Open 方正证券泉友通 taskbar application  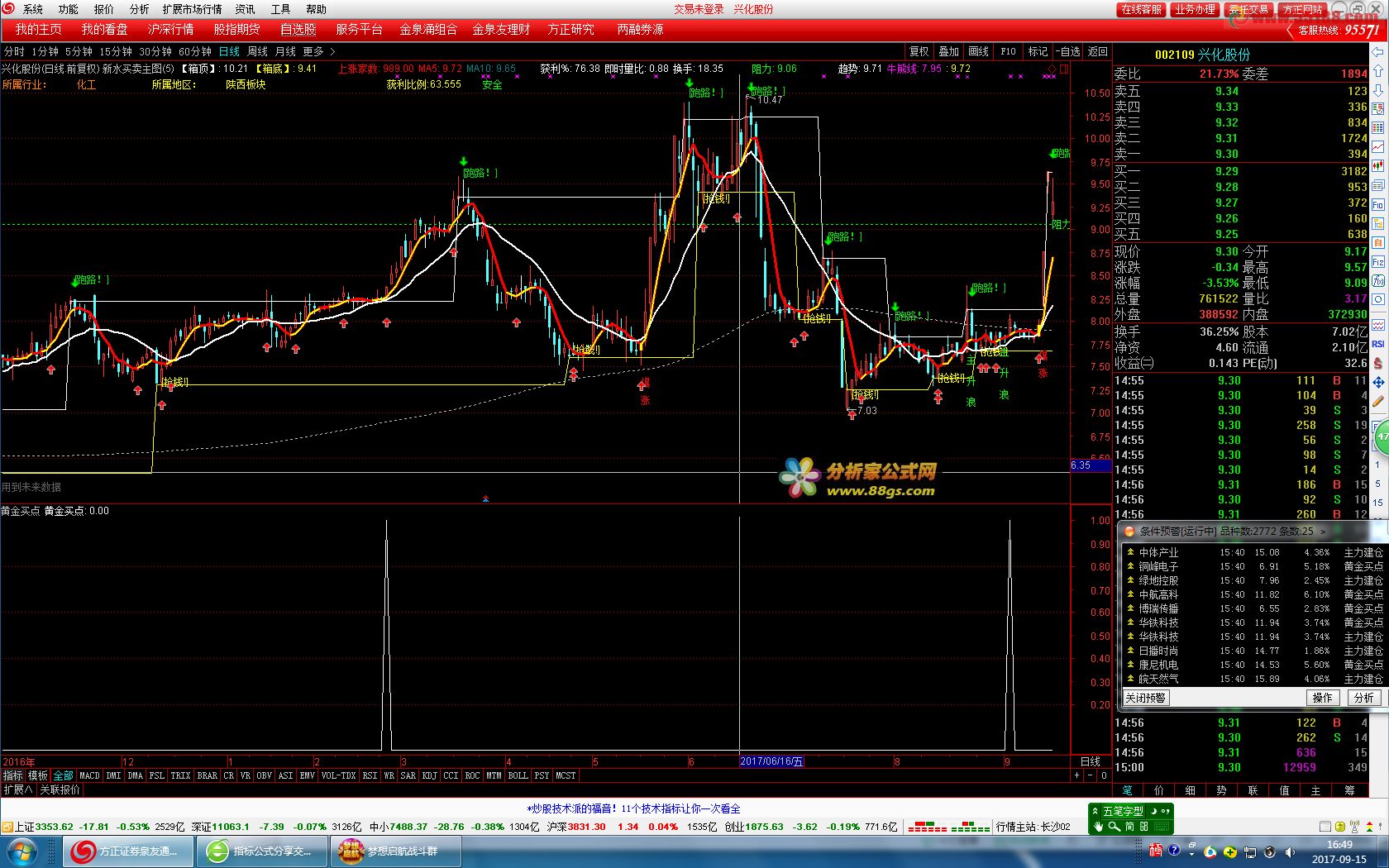click(x=128, y=851)
